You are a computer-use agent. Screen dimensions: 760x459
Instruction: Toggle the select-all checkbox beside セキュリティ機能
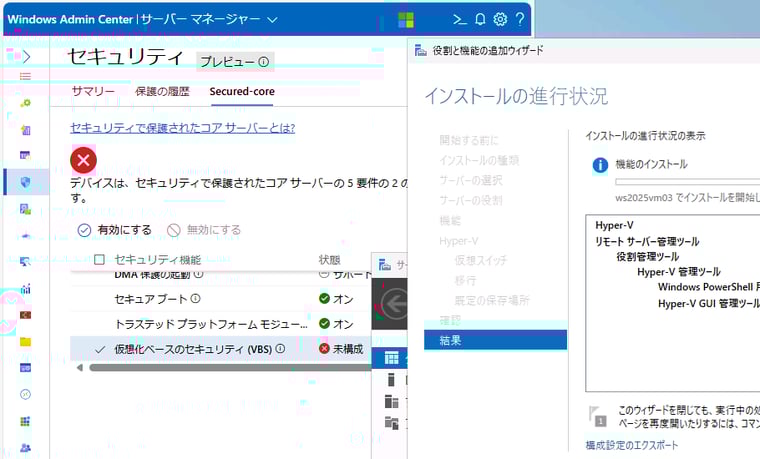pyautogui.click(x=99, y=260)
